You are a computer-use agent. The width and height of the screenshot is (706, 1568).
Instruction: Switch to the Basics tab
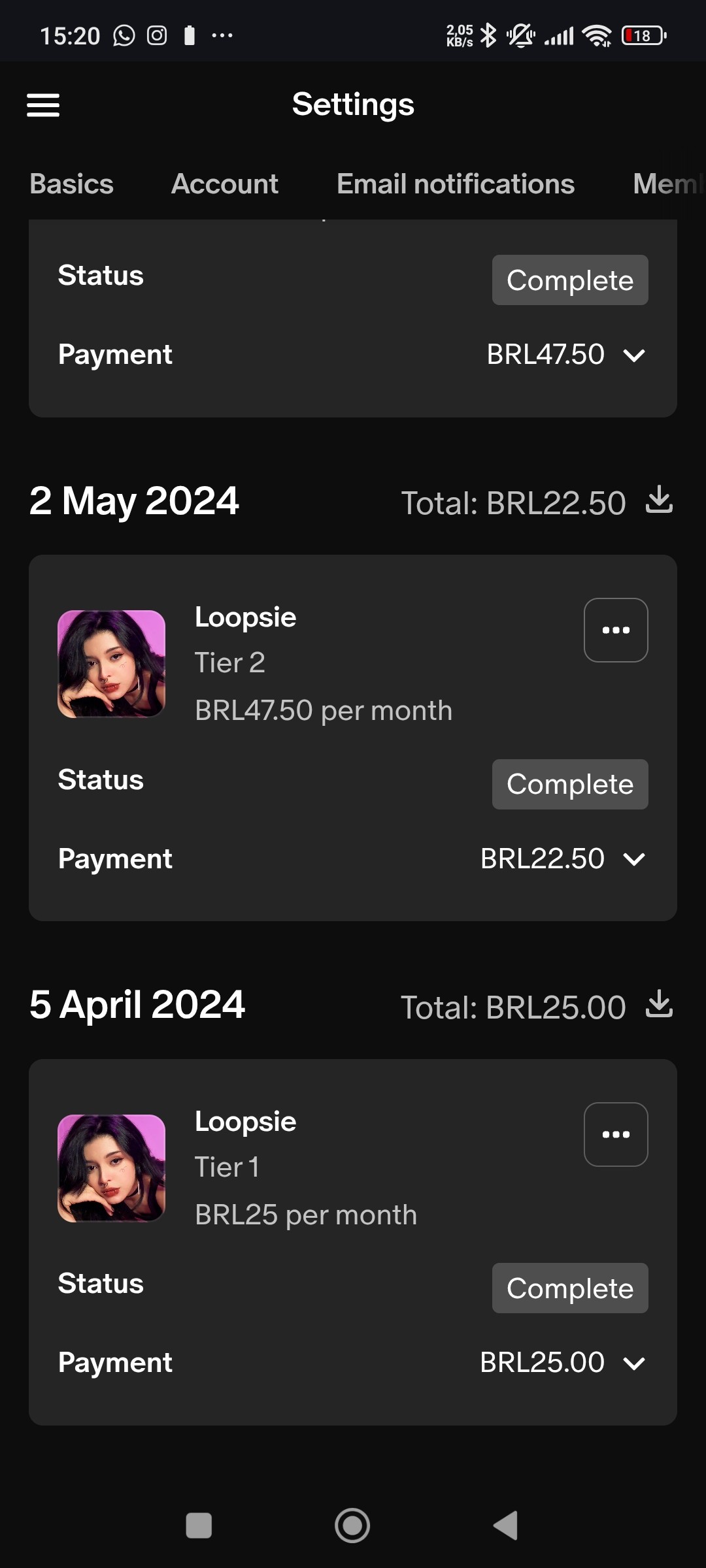[x=72, y=184]
